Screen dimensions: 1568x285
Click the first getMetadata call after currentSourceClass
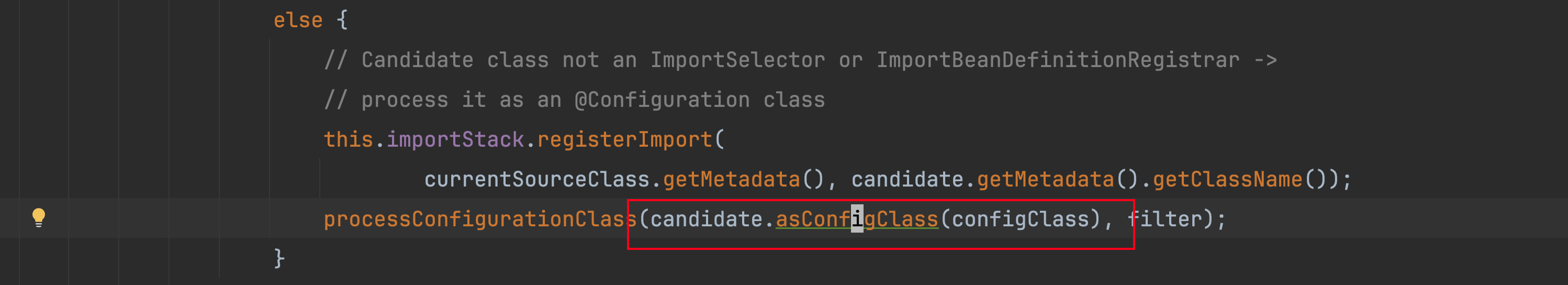pyautogui.click(x=731, y=179)
